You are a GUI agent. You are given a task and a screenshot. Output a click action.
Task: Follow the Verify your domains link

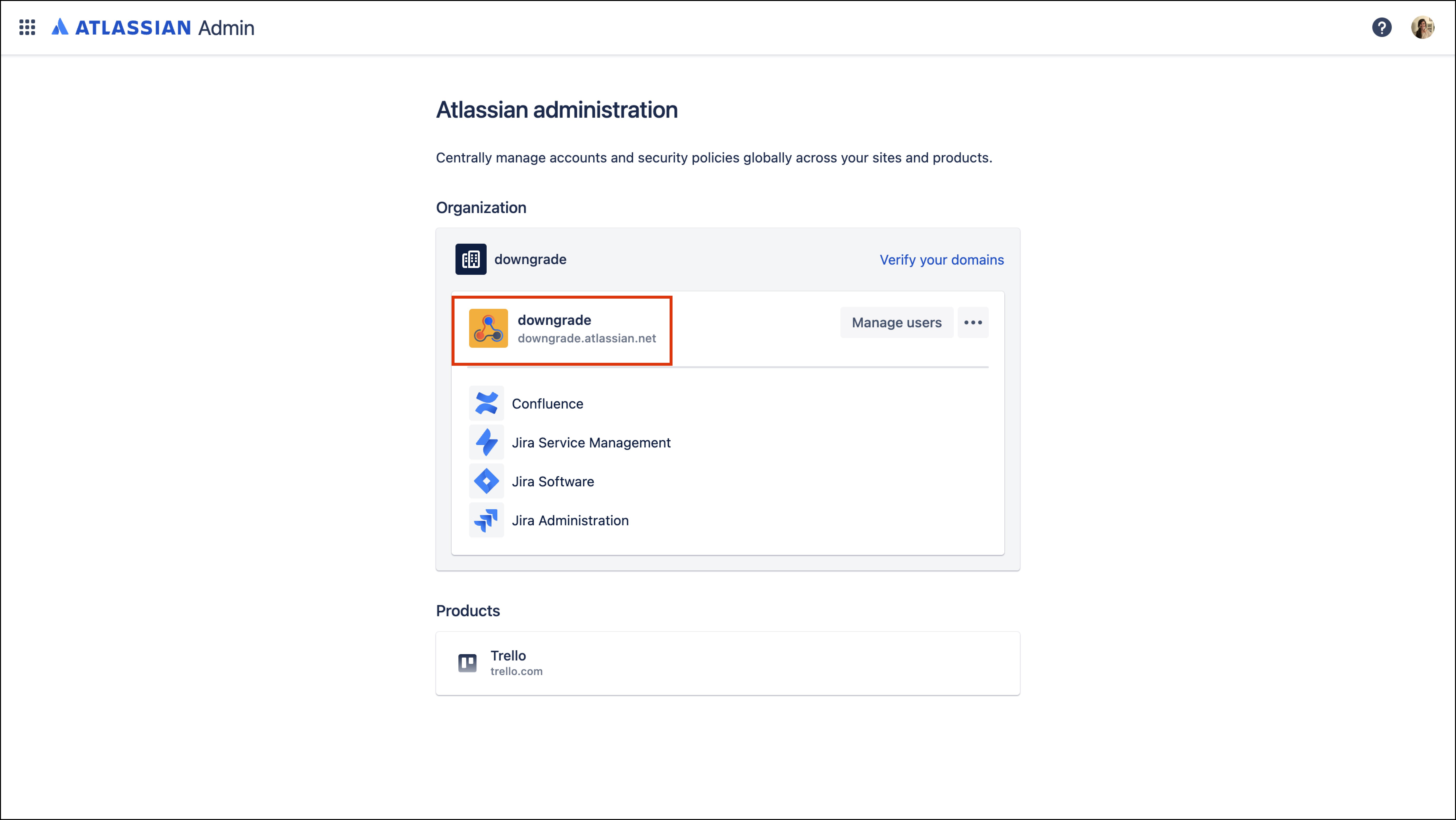pyautogui.click(x=942, y=260)
